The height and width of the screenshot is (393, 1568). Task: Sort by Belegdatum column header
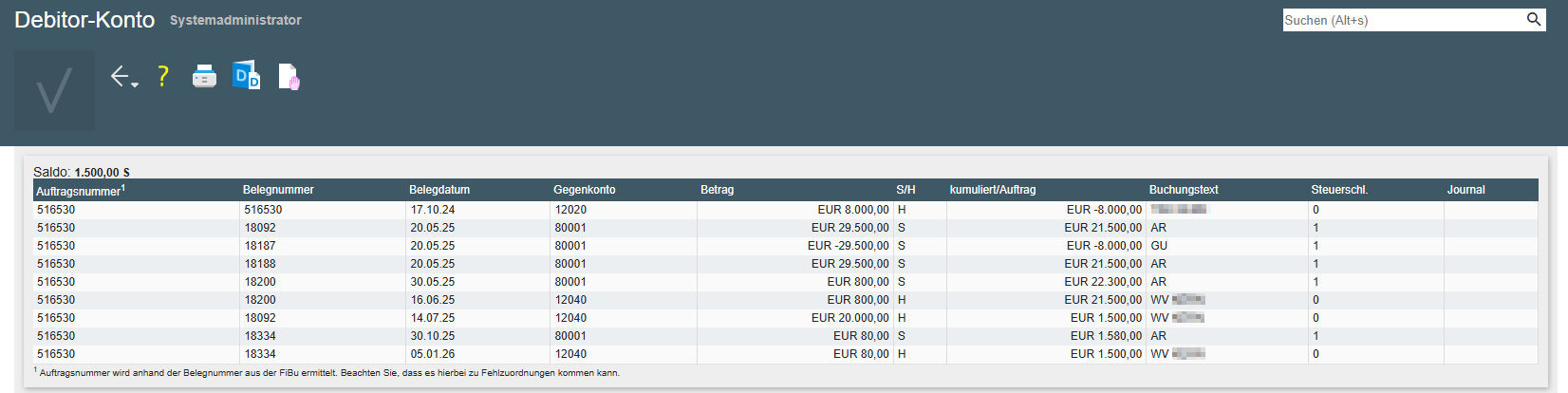tap(439, 190)
